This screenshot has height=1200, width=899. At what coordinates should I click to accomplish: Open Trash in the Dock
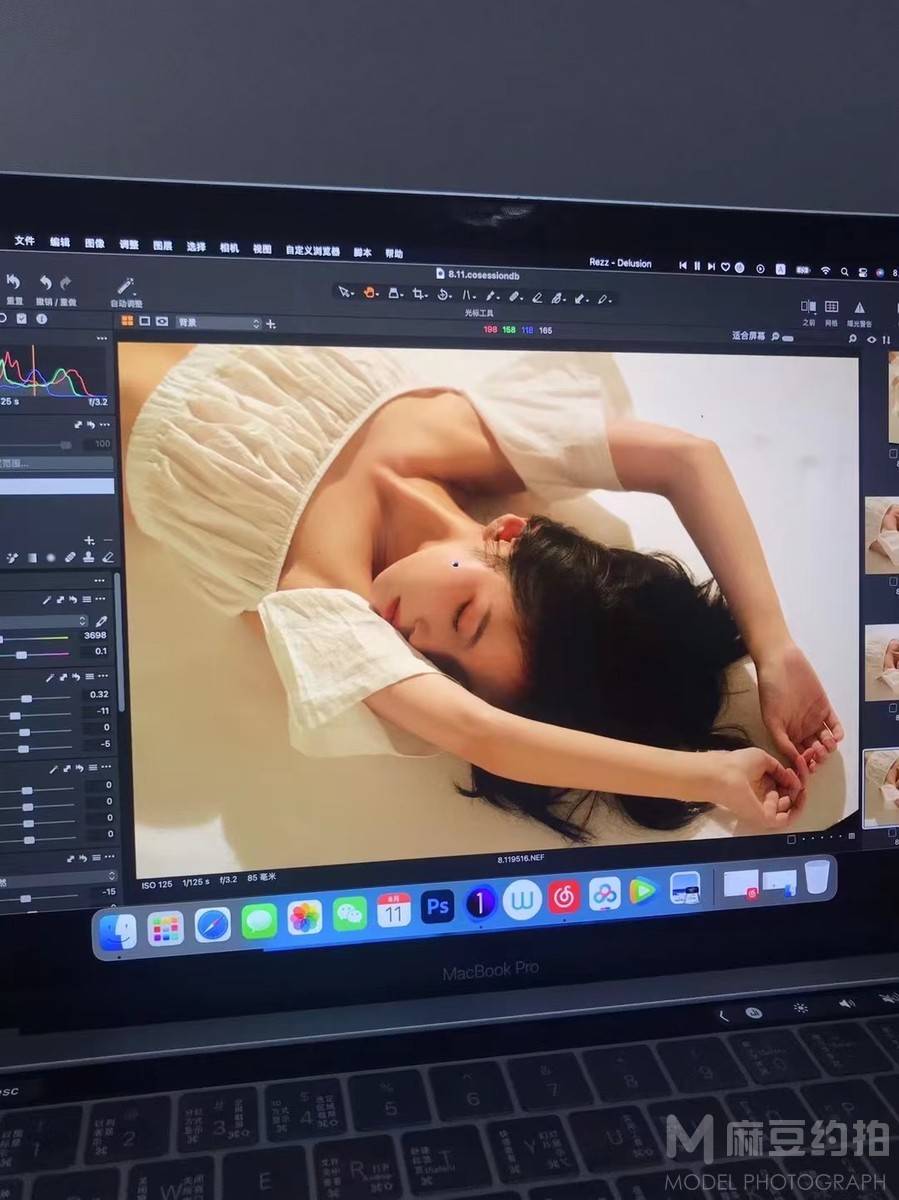click(x=817, y=877)
